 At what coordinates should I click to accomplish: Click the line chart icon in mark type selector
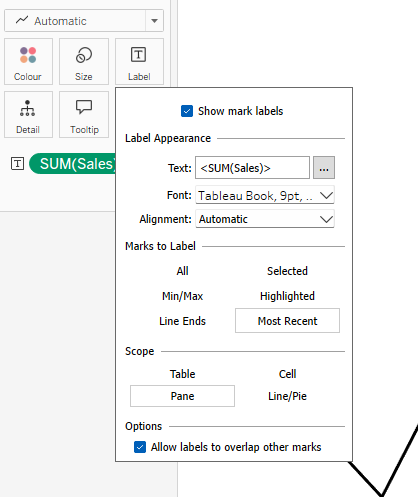[x=22, y=20]
